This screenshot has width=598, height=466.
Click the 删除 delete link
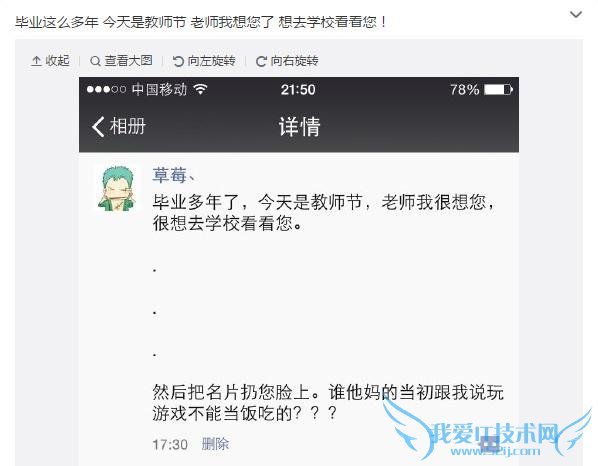tap(215, 444)
